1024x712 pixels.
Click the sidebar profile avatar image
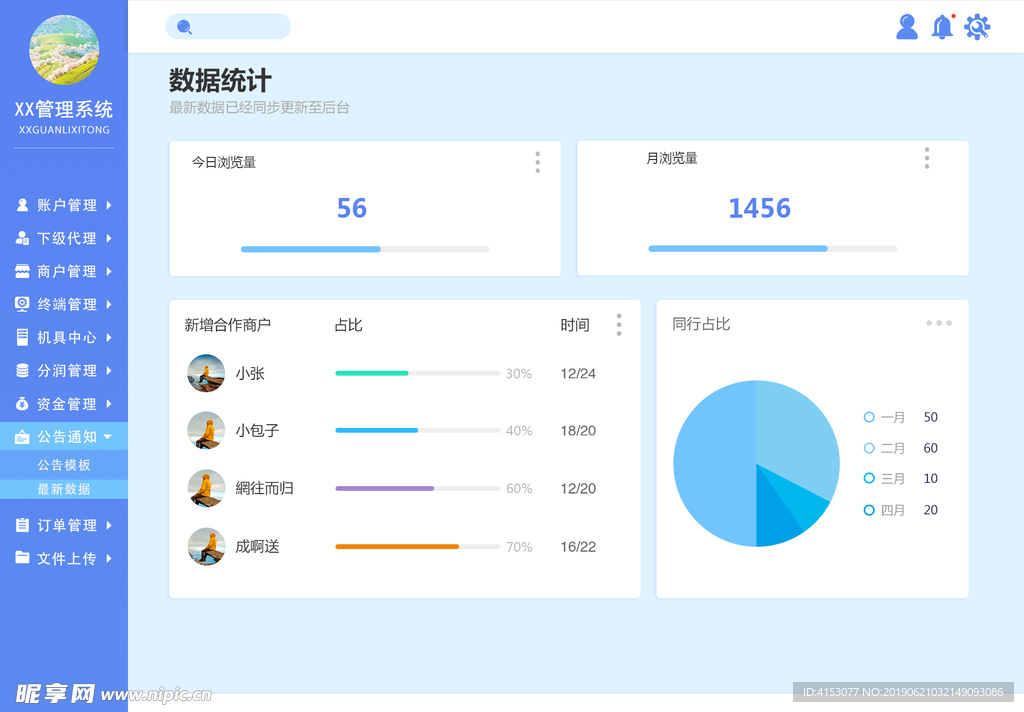tap(64, 50)
